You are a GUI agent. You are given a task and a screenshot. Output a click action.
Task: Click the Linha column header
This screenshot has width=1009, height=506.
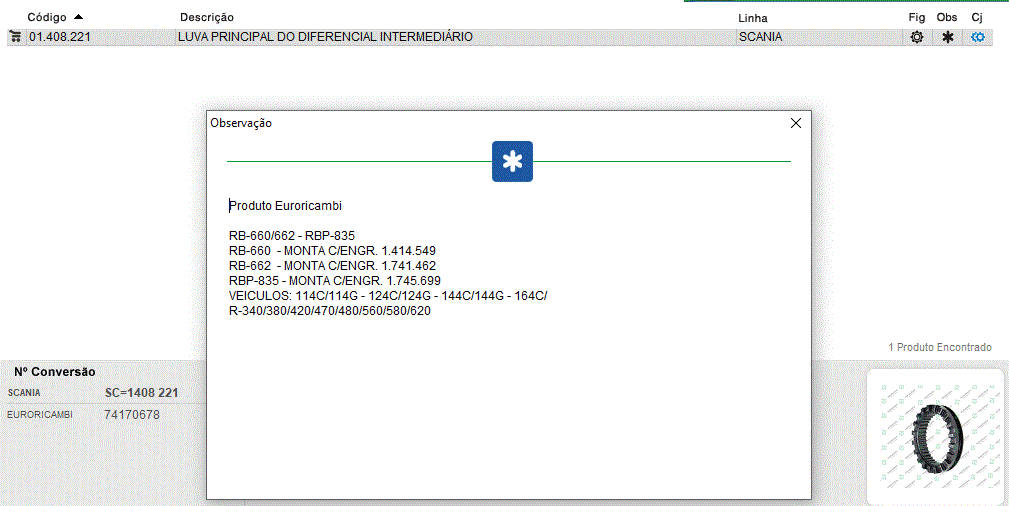pos(752,18)
